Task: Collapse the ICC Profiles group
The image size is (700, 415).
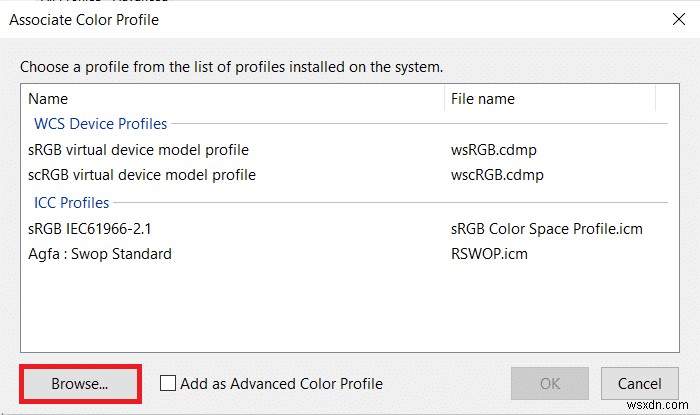Action: click(x=71, y=203)
